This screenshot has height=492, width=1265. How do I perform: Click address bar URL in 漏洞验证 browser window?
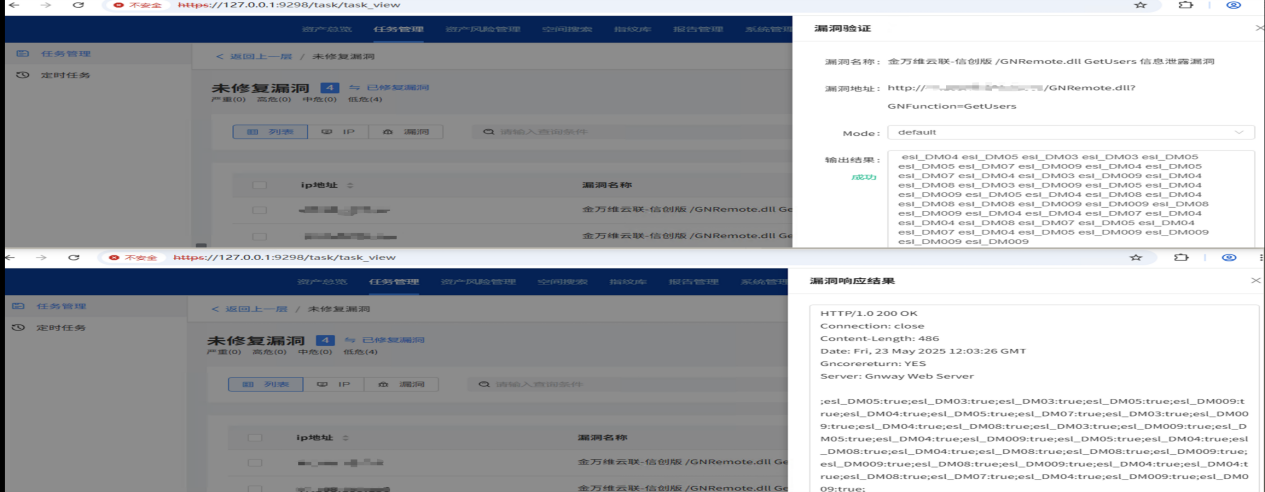[x=289, y=5]
